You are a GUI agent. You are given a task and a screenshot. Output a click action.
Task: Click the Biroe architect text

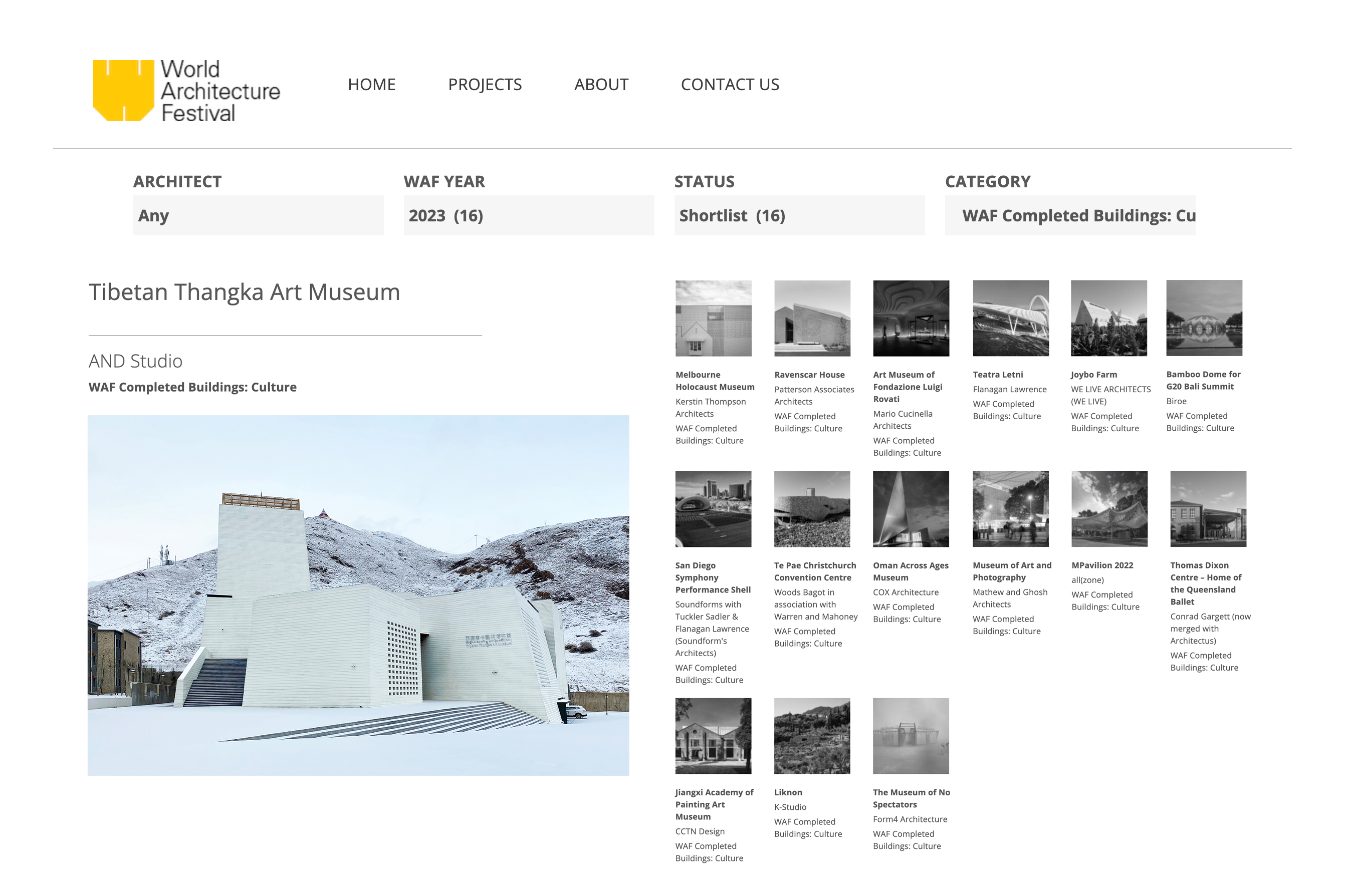coord(1177,401)
